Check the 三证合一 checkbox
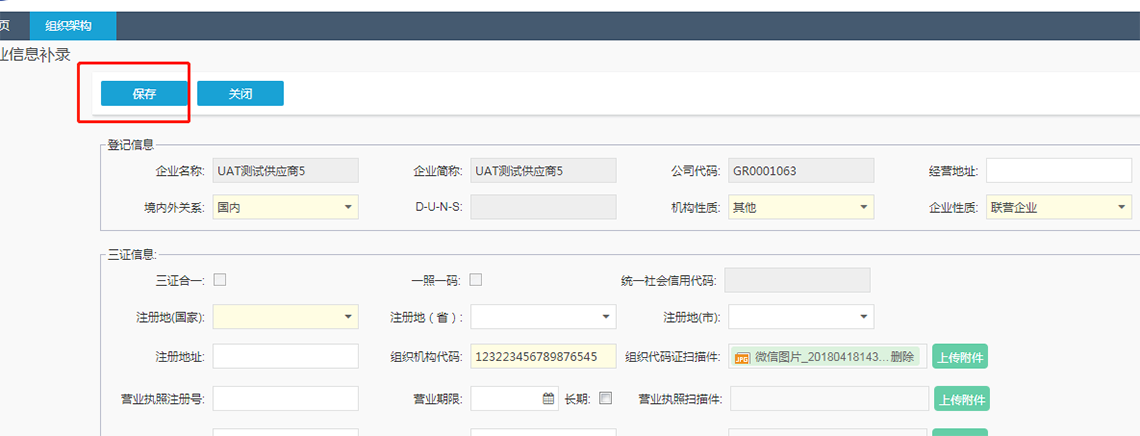Viewport: 1140px width, 436px height. click(220, 280)
